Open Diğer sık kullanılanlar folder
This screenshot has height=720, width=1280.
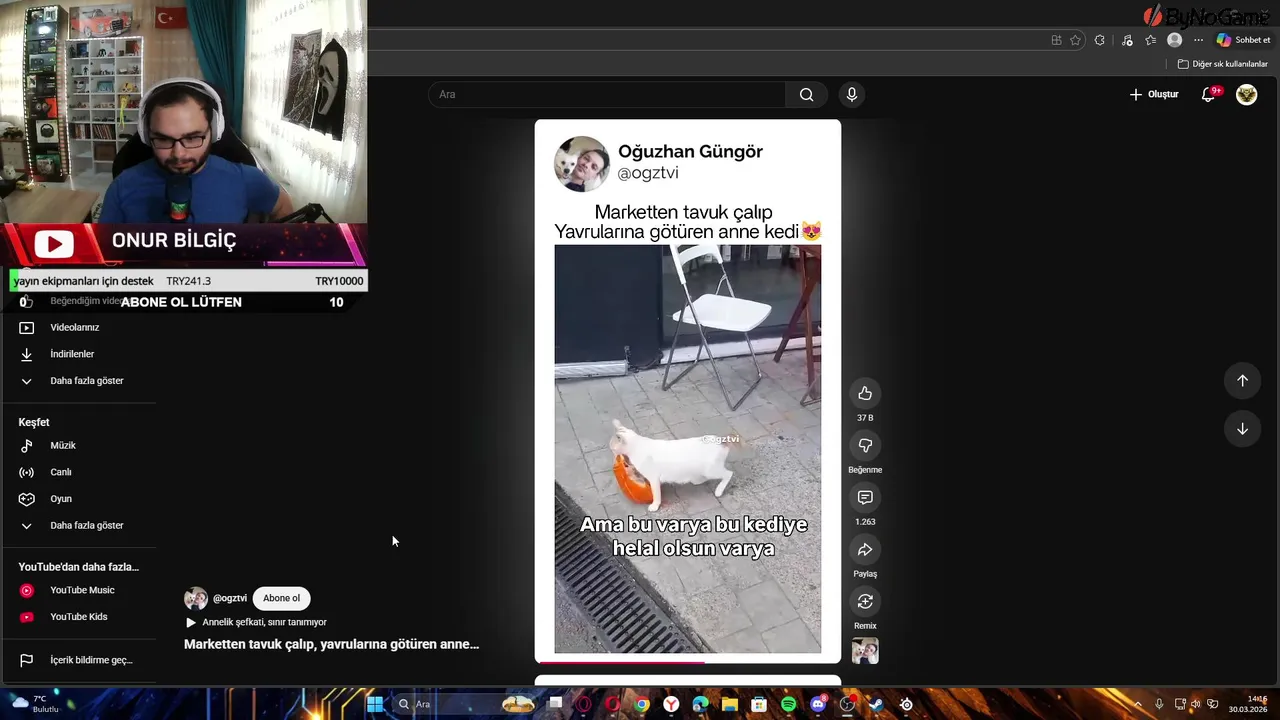1222,64
